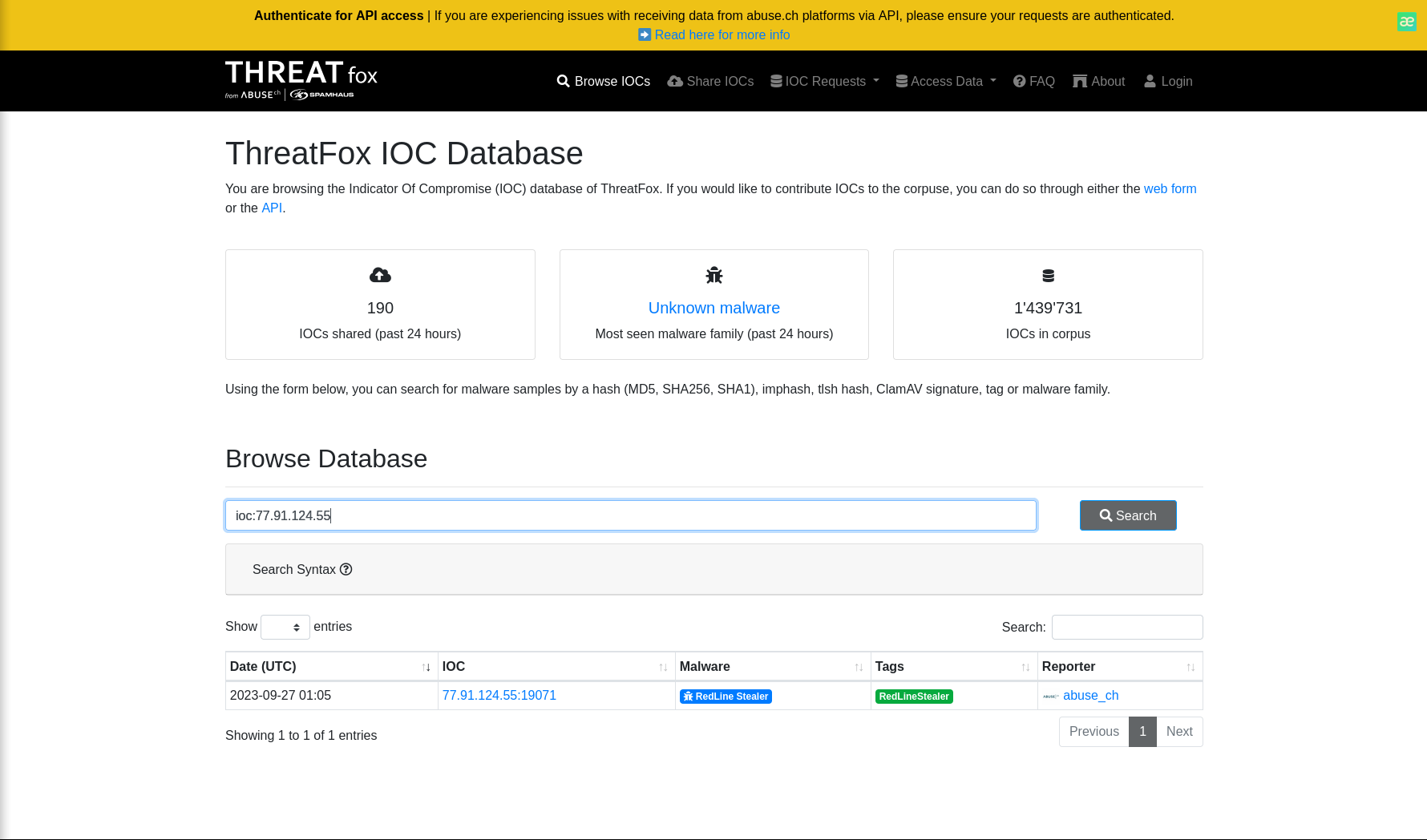Expand the IOC Requests dropdown menu
The image size is (1427, 840).
[825, 81]
